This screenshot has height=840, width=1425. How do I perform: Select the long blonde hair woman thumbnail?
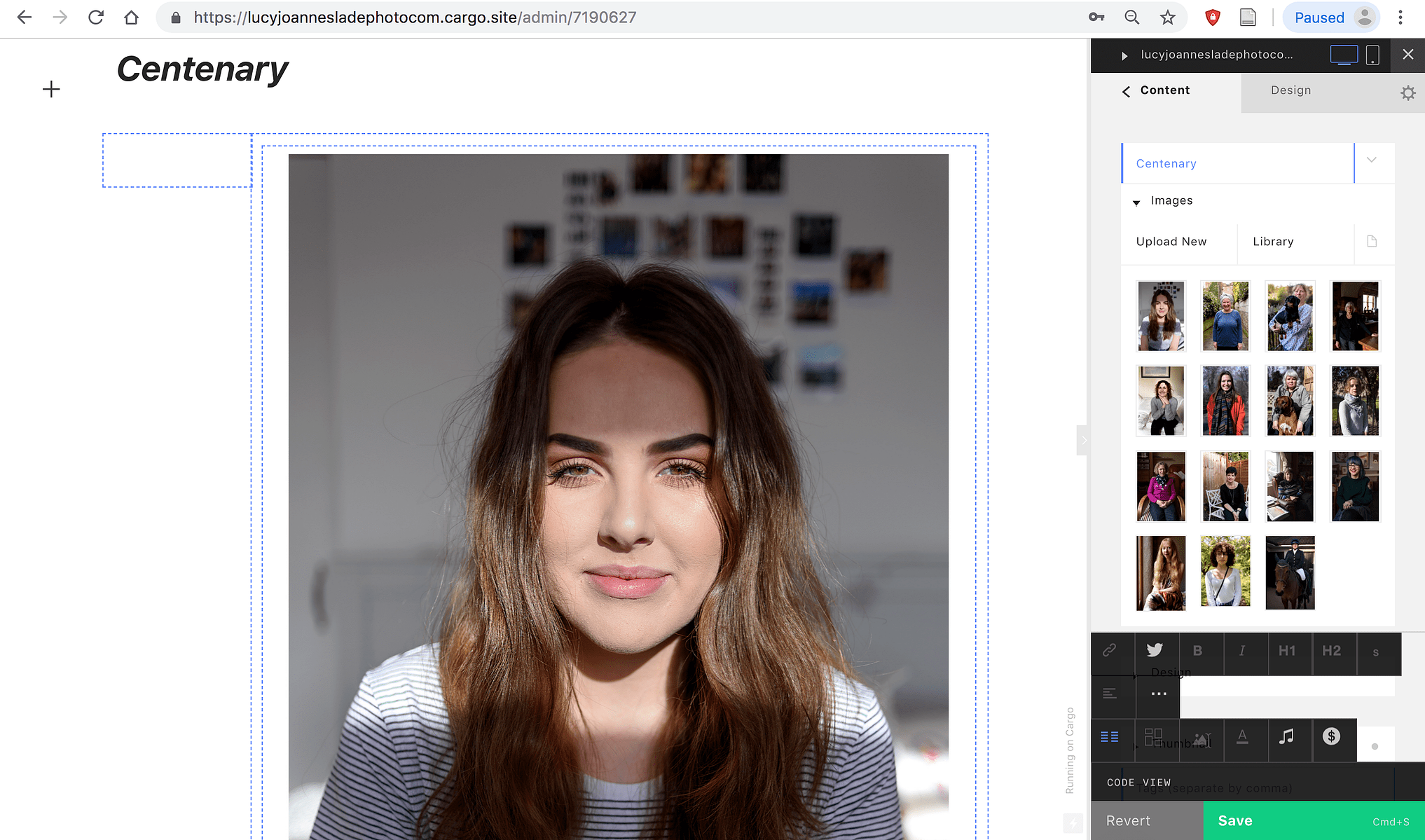pyautogui.click(x=1161, y=573)
